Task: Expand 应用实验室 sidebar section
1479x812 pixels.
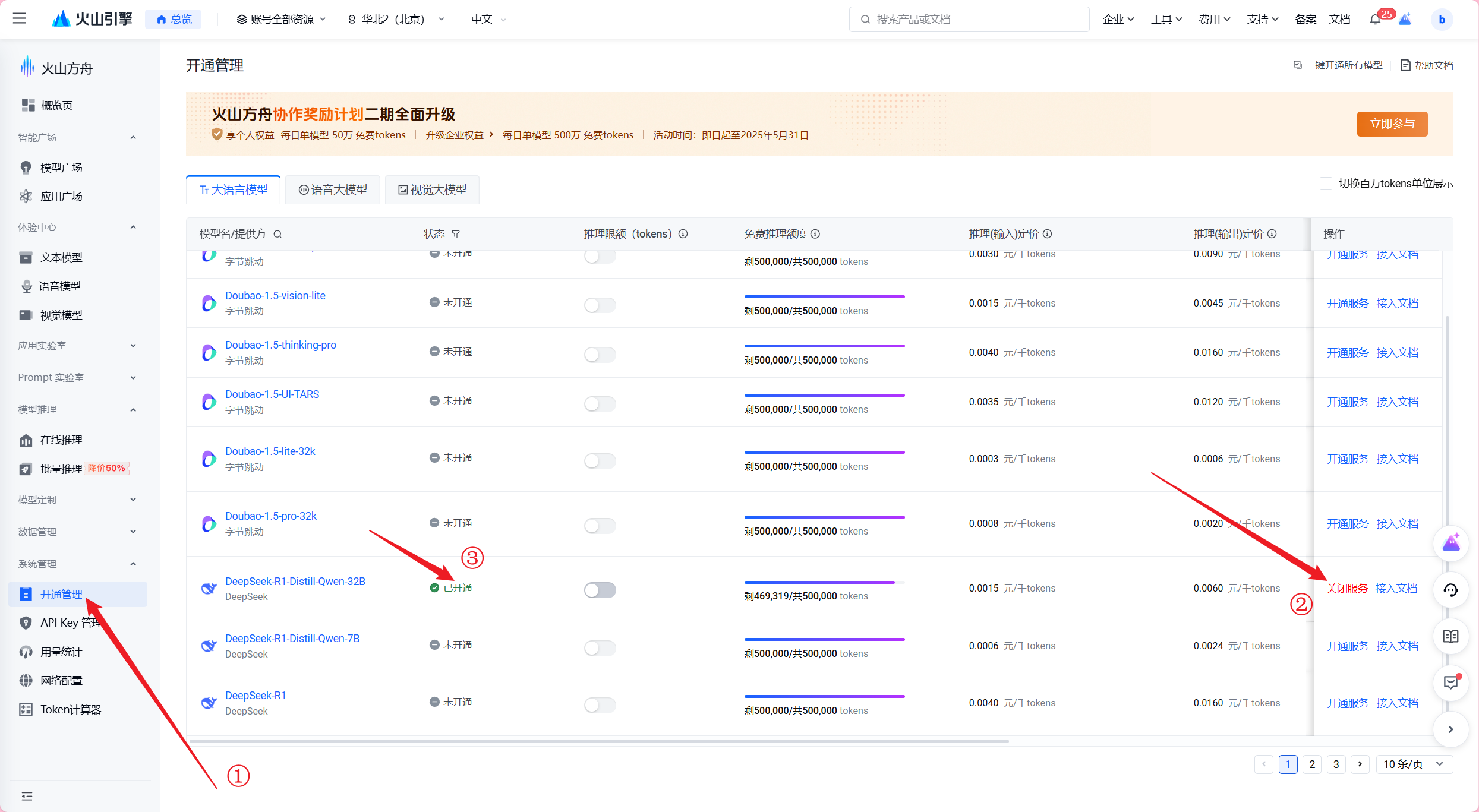Action: pos(78,346)
